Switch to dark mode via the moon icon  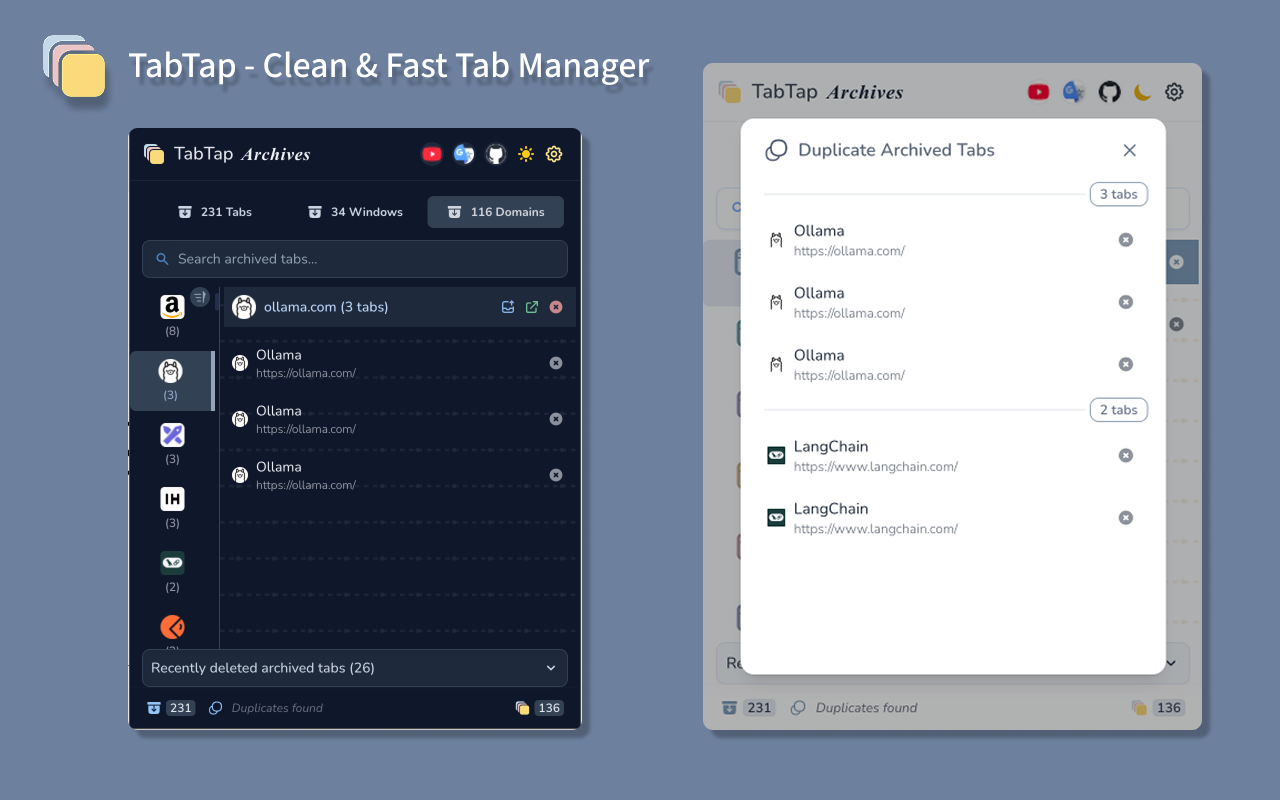(x=1143, y=92)
